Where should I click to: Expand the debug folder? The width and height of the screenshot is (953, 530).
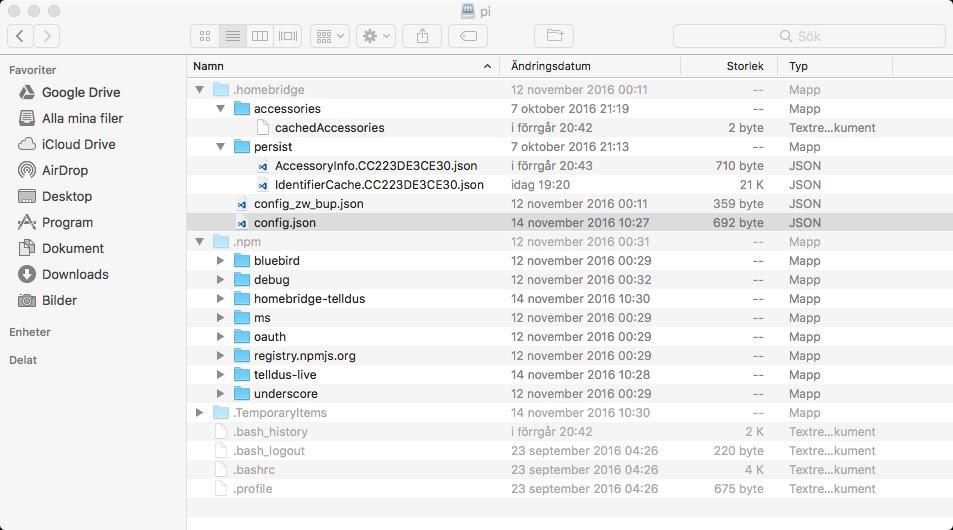pos(220,280)
